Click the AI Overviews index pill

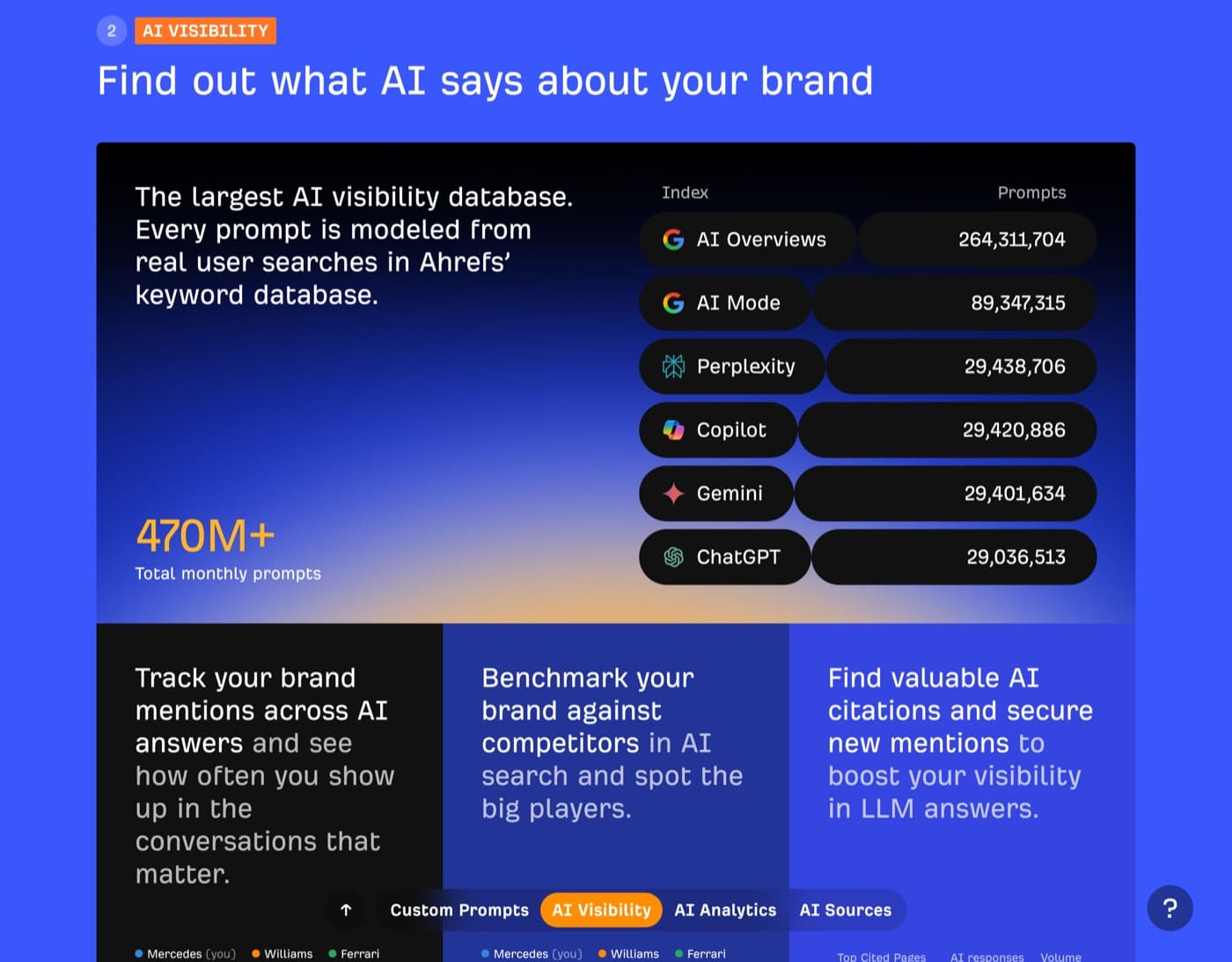pos(747,239)
